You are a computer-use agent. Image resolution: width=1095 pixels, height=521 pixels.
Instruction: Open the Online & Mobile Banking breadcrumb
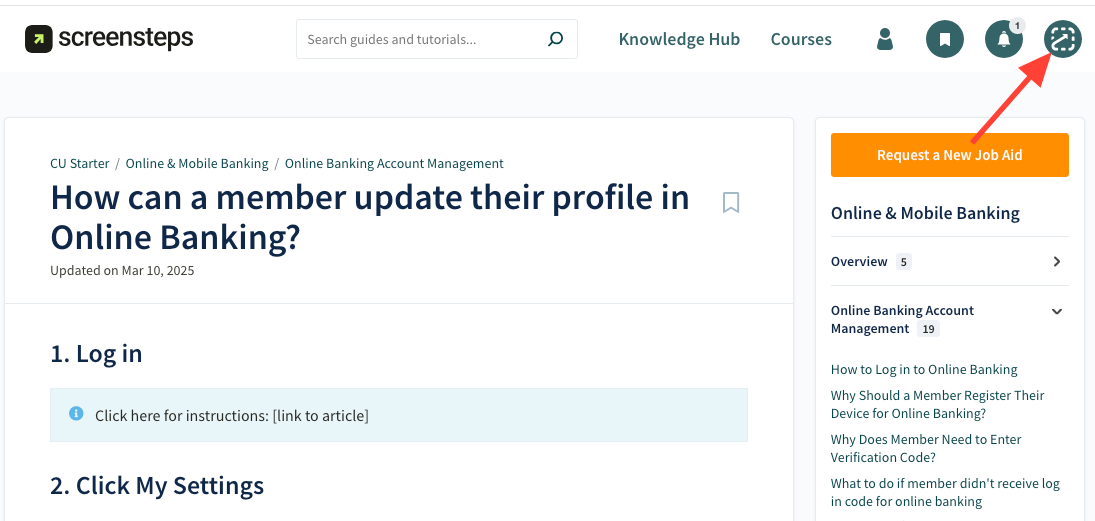tap(197, 164)
